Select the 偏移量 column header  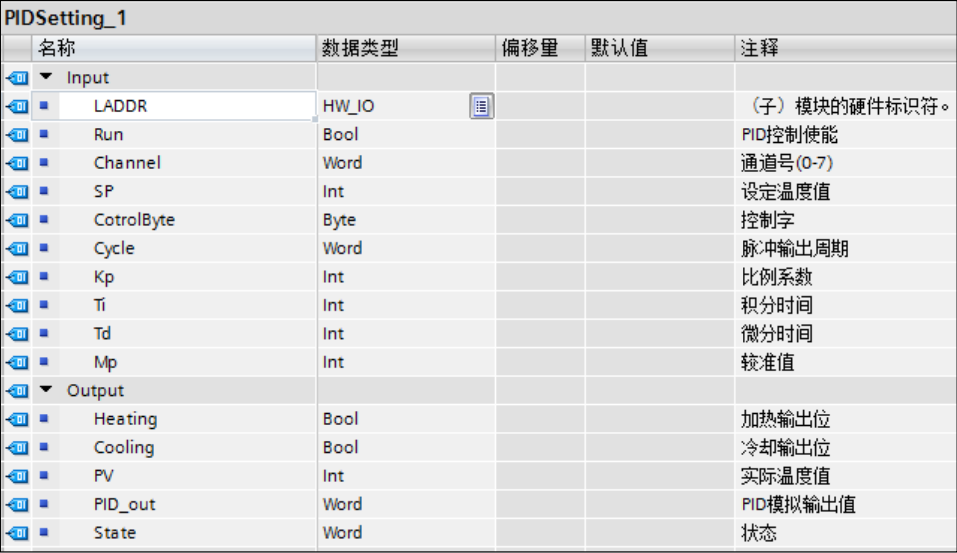(x=541, y=48)
